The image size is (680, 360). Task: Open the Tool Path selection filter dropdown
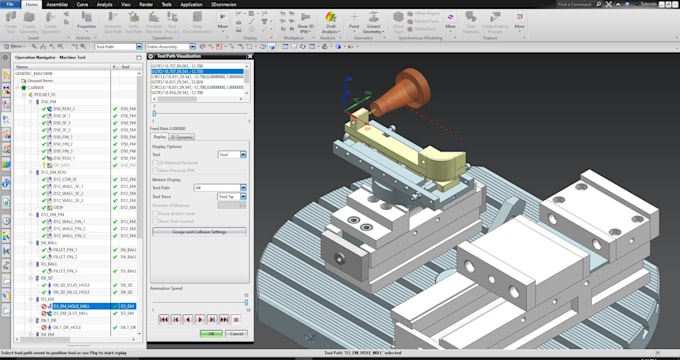pyautogui.click(x=139, y=46)
